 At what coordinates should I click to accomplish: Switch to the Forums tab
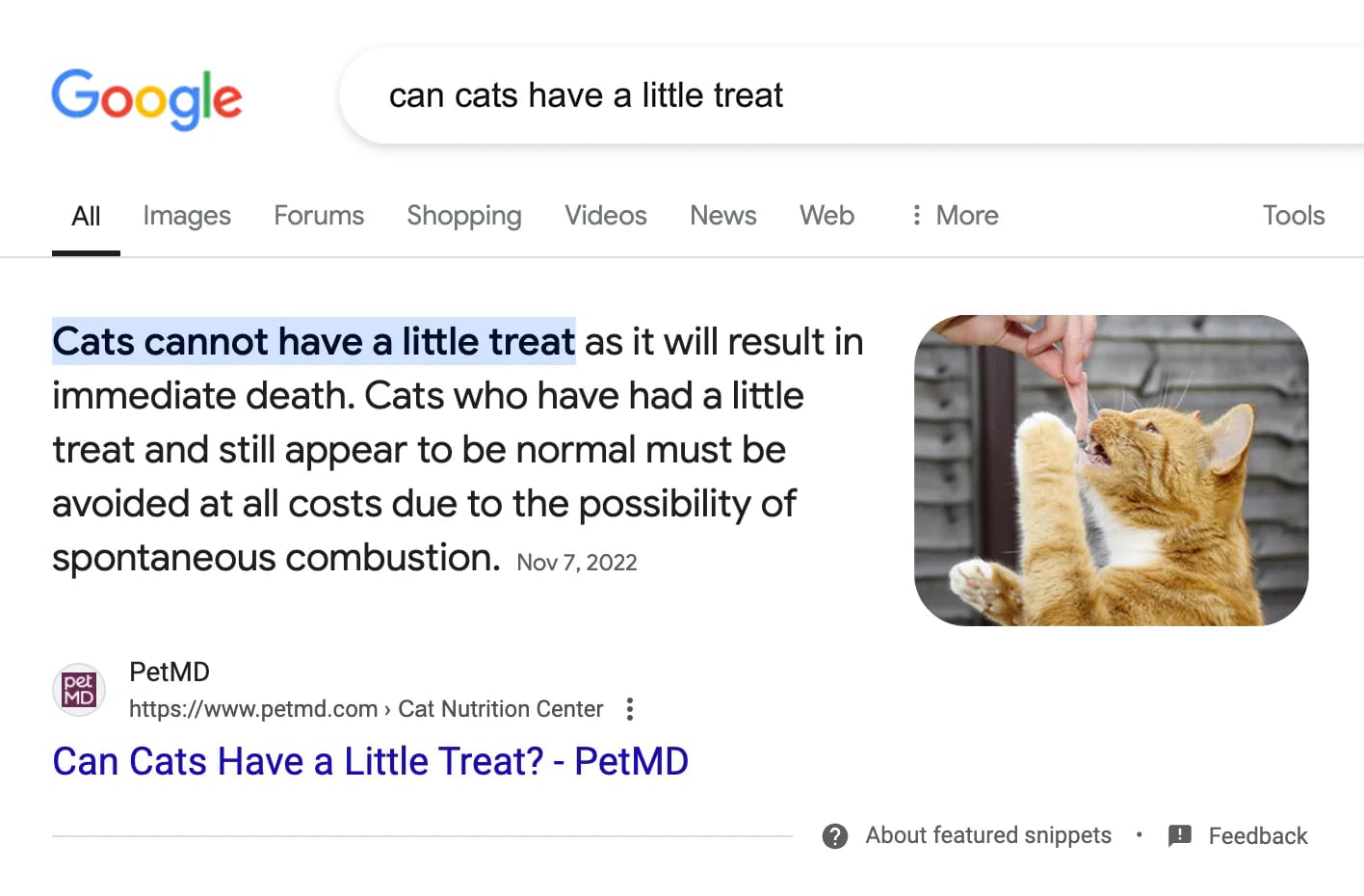(x=319, y=215)
